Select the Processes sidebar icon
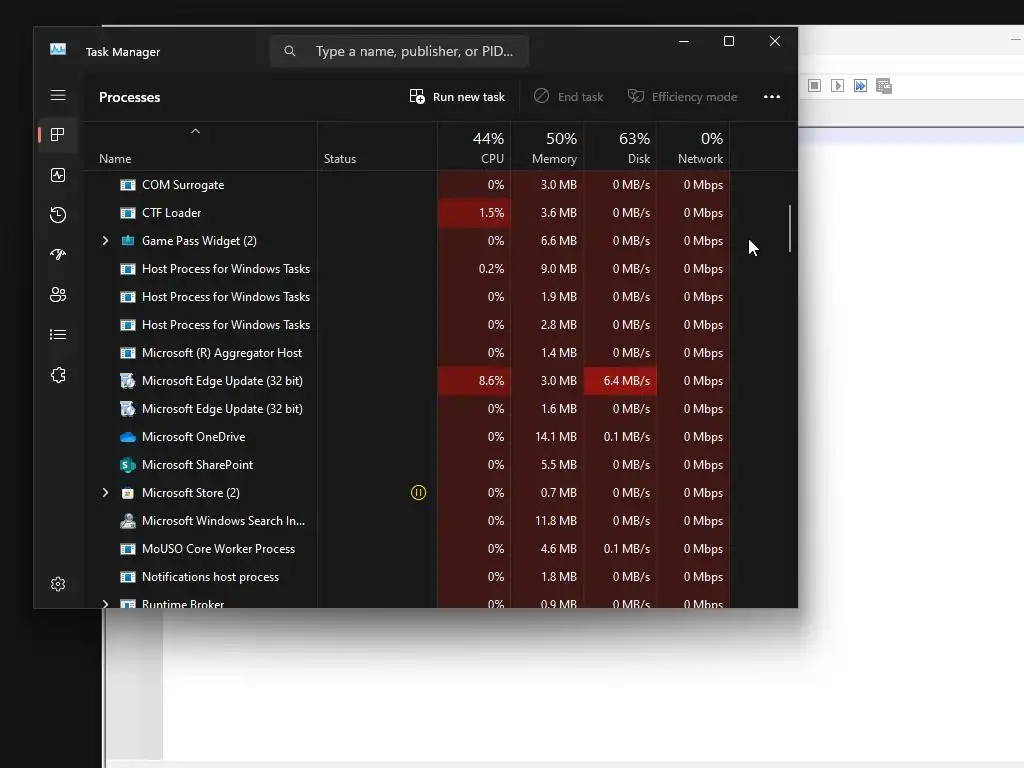 pos(58,135)
